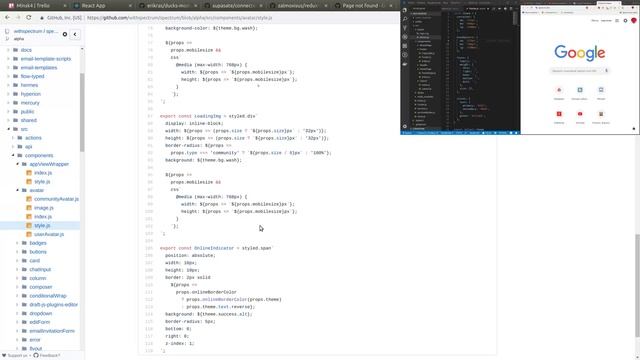Expand the actions folder arrow

(13, 138)
